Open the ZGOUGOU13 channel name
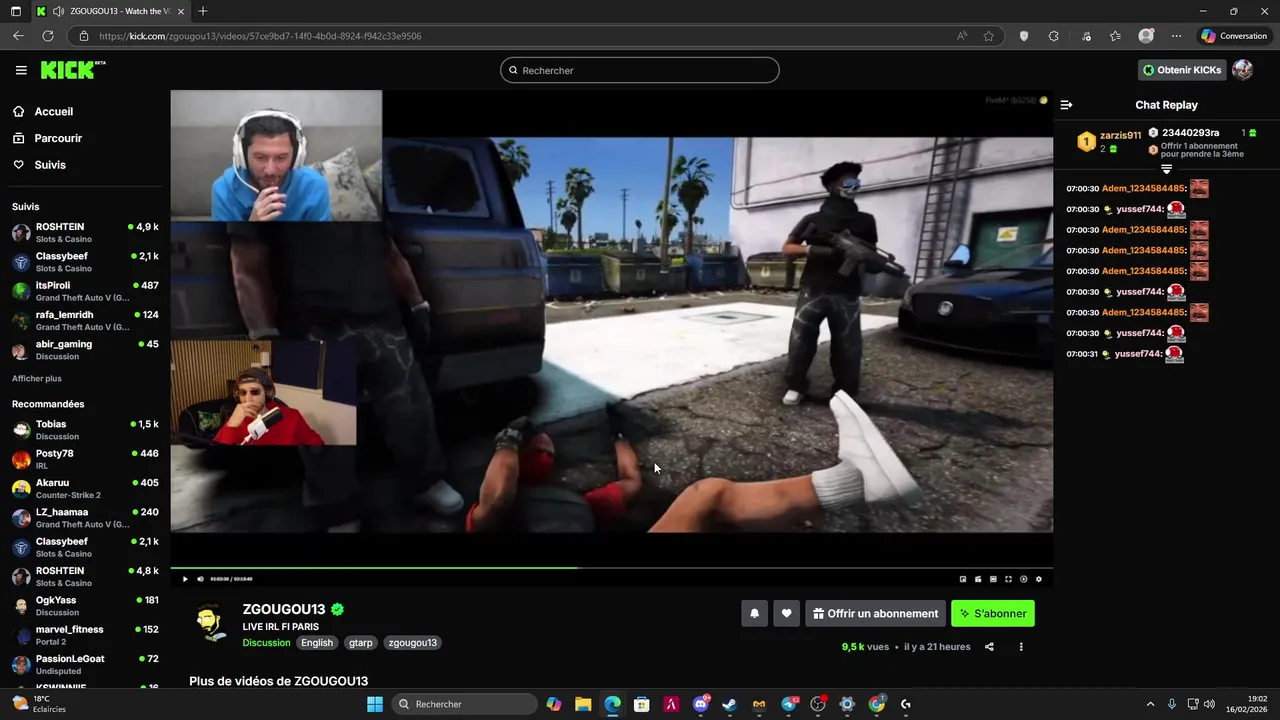 coord(284,609)
